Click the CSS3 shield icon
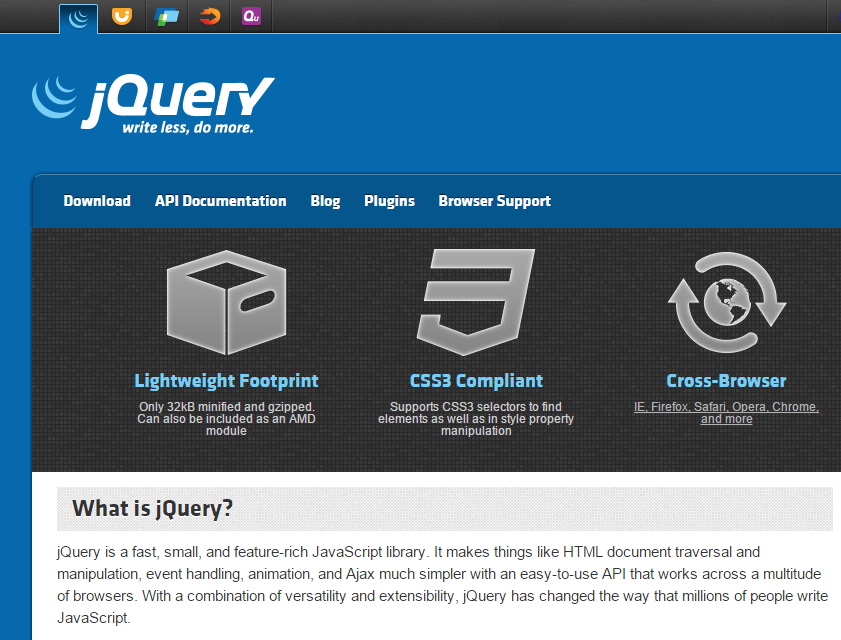841x640 pixels. [x=476, y=302]
